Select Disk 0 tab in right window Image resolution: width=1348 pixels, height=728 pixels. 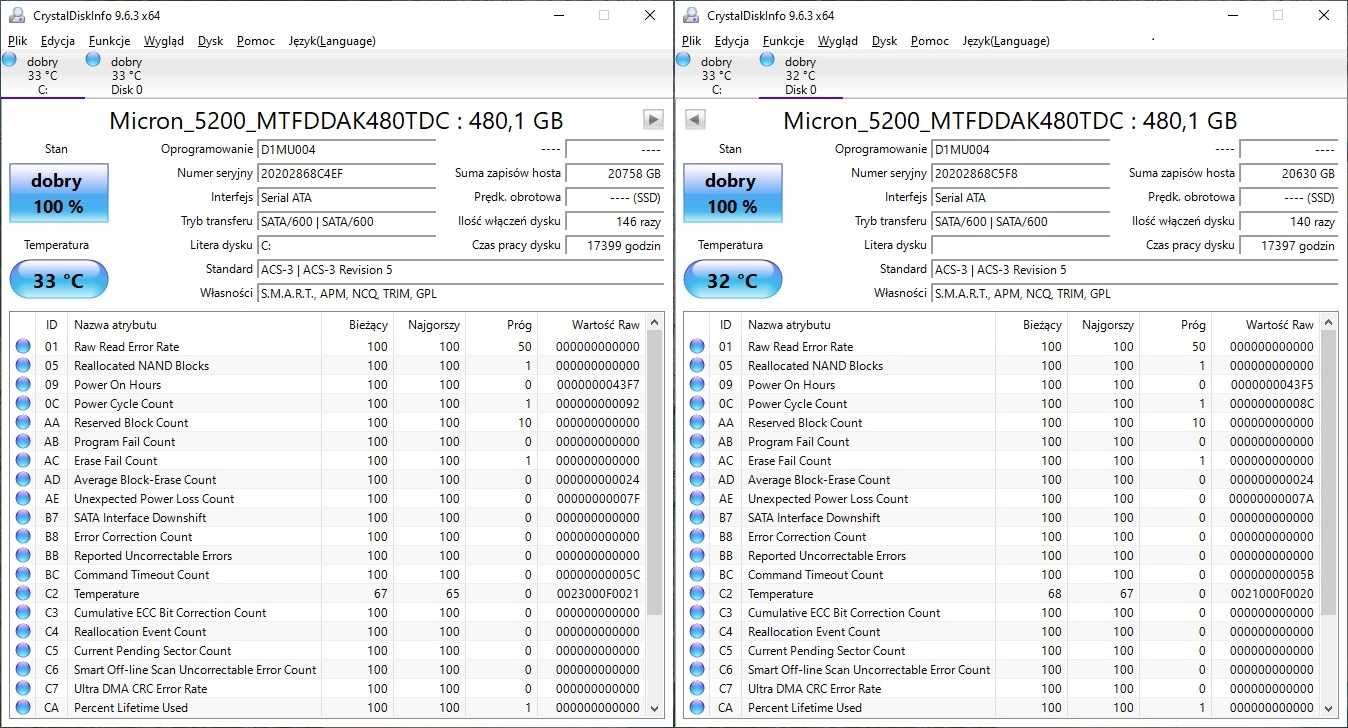[800, 75]
